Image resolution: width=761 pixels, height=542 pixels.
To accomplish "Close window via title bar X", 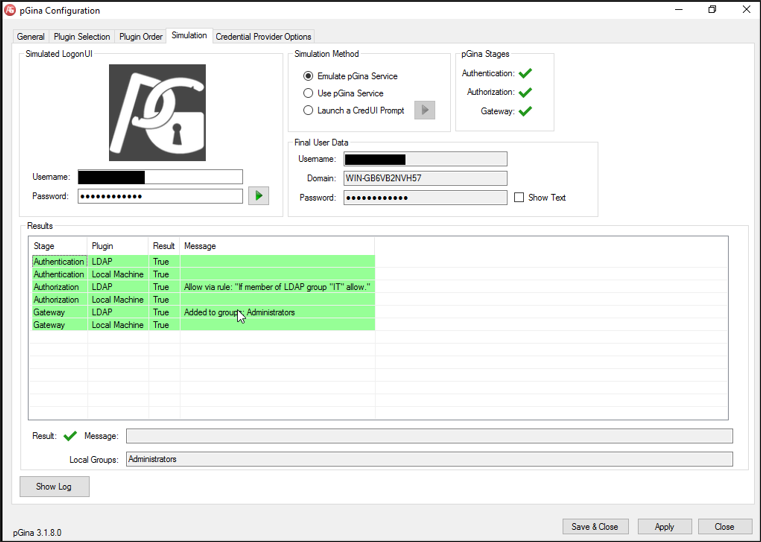I will pyautogui.click(x=746, y=10).
